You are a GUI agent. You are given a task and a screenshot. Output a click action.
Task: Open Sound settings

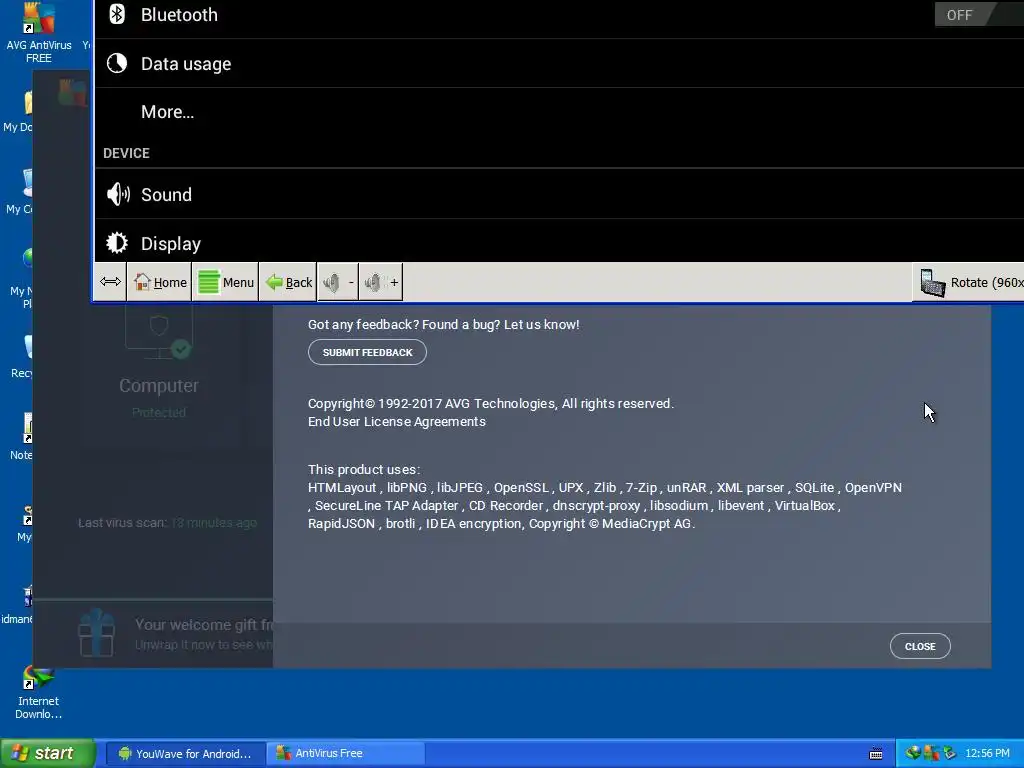[x=559, y=194]
